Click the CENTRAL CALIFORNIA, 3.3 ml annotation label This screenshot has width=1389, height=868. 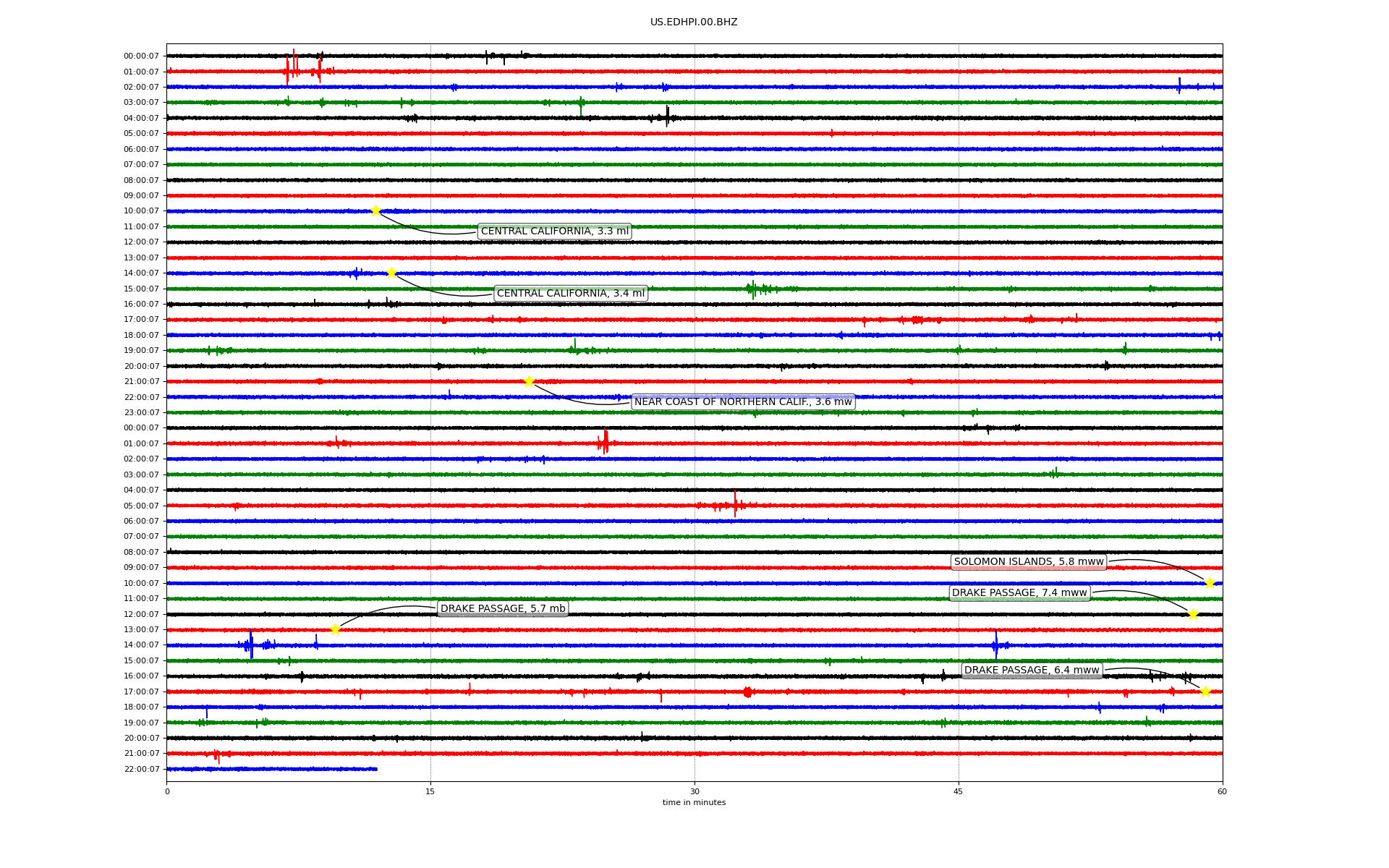(x=555, y=231)
